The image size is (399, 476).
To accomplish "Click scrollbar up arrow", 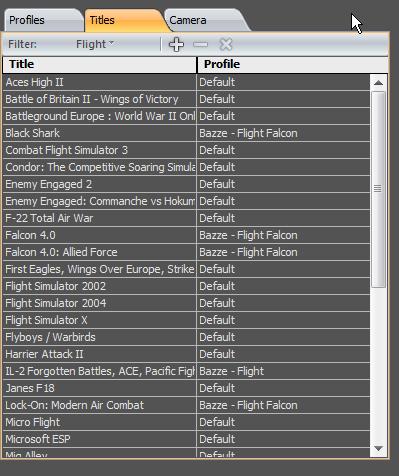I will point(378,83).
